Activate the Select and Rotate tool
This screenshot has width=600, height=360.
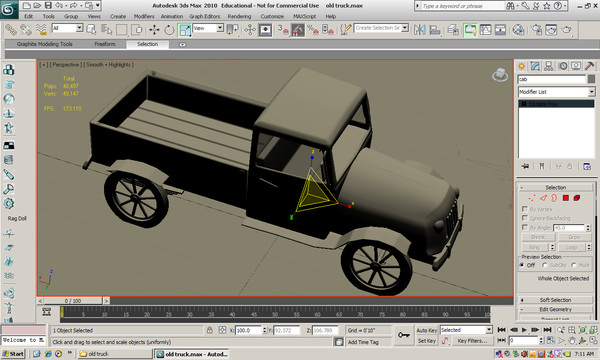click(x=169, y=29)
